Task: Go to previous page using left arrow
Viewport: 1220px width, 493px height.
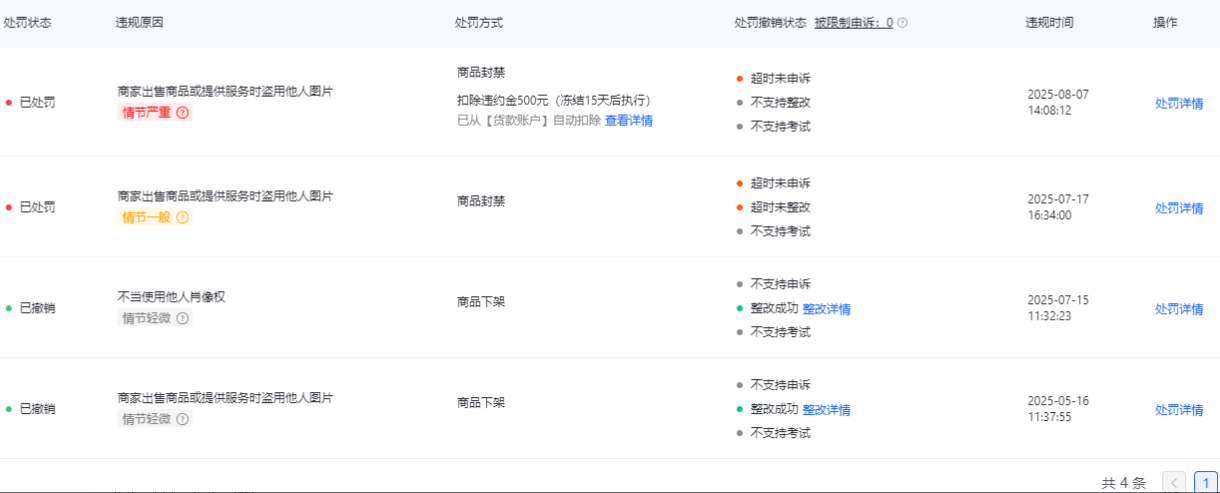Action: [1176, 483]
